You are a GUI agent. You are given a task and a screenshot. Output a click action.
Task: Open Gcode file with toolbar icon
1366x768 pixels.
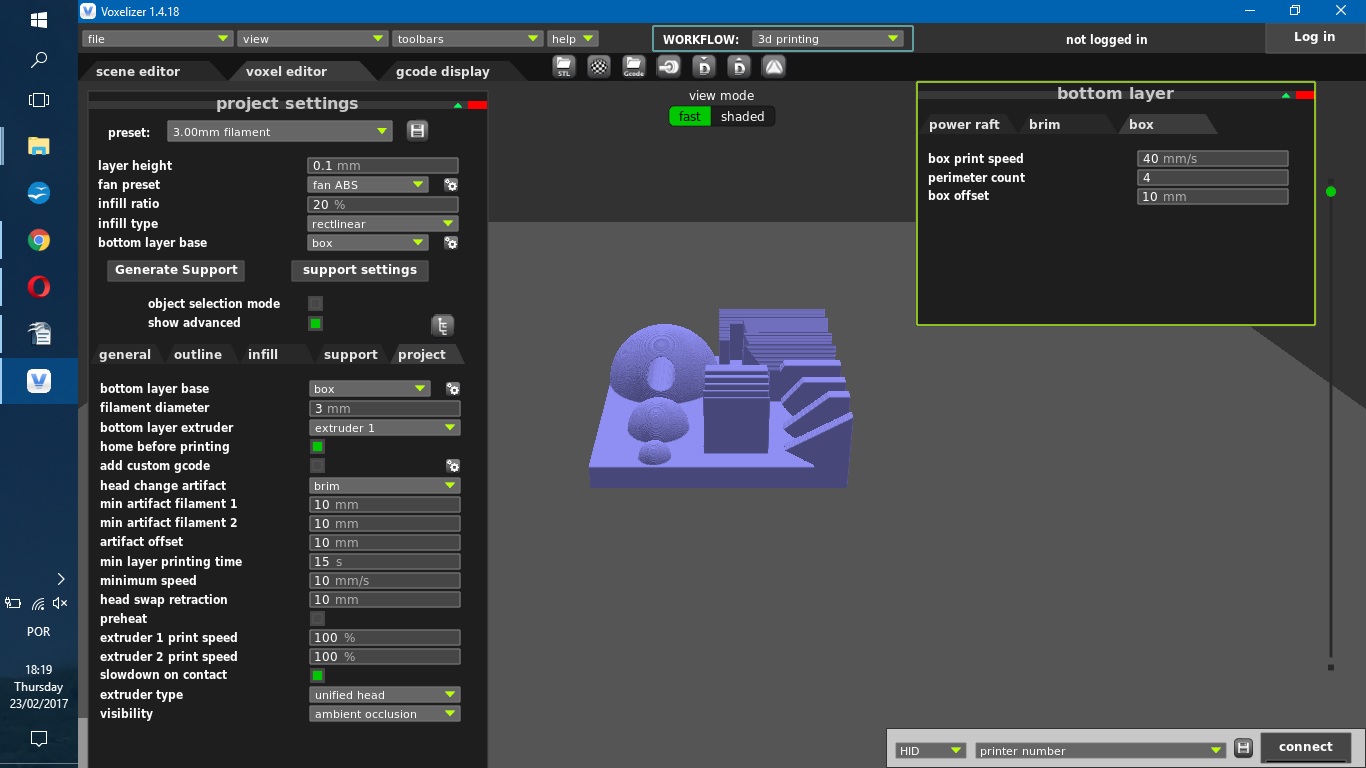pos(634,67)
